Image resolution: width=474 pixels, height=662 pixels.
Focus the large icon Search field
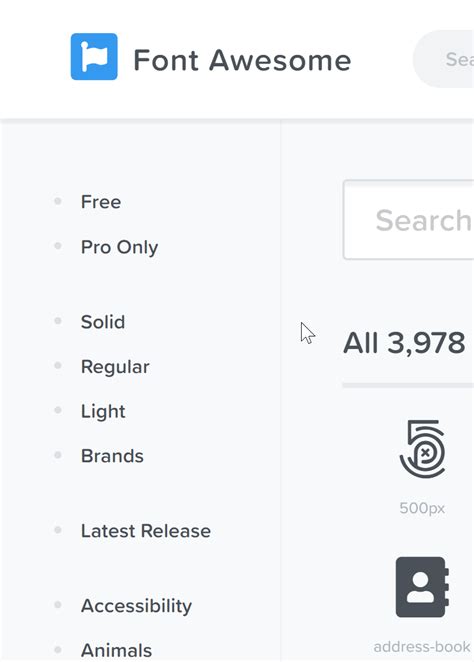(x=409, y=220)
